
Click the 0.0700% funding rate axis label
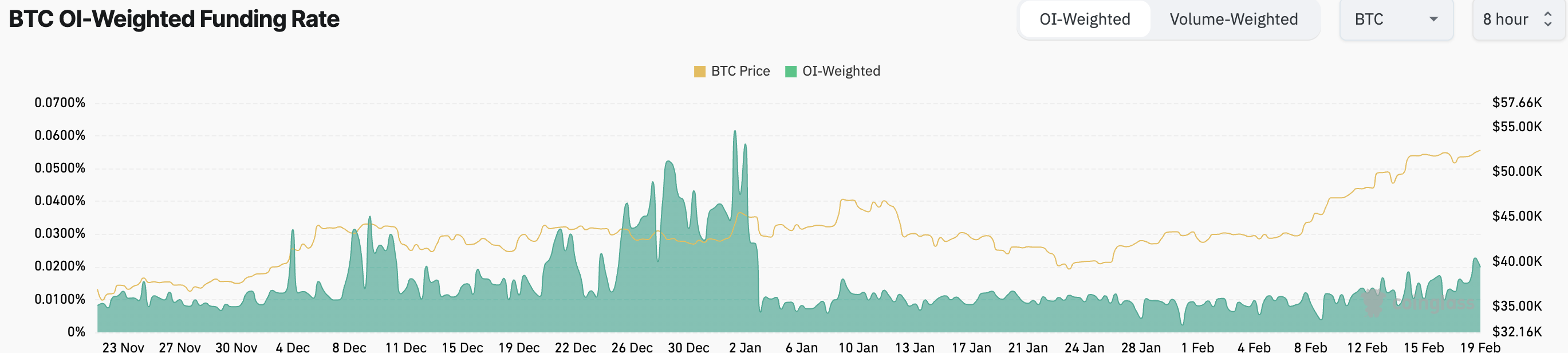click(60, 102)
